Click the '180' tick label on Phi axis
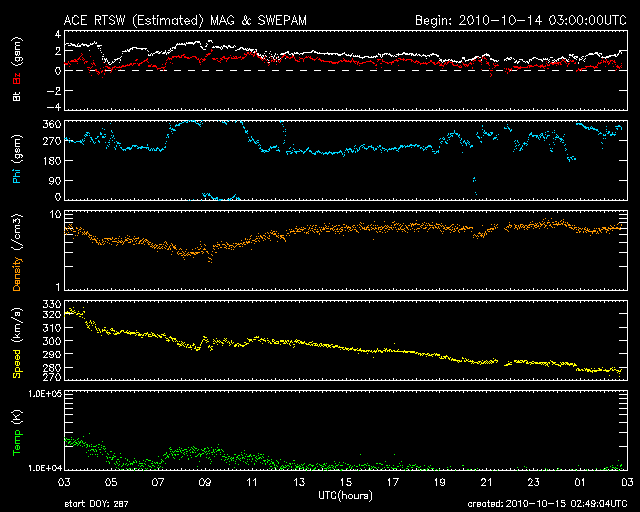 [52, 160]
